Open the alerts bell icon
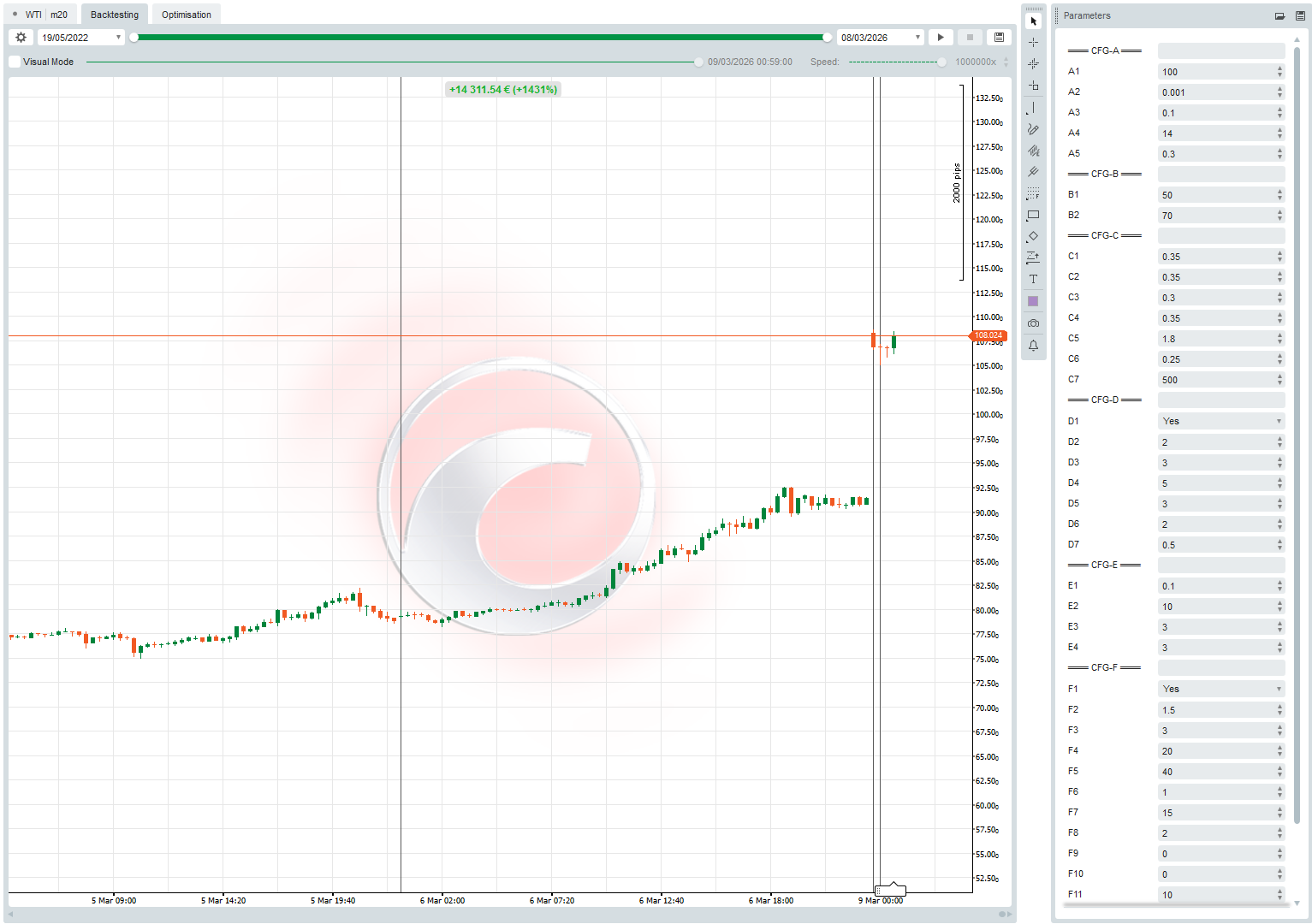 (x=1033, y=344)
